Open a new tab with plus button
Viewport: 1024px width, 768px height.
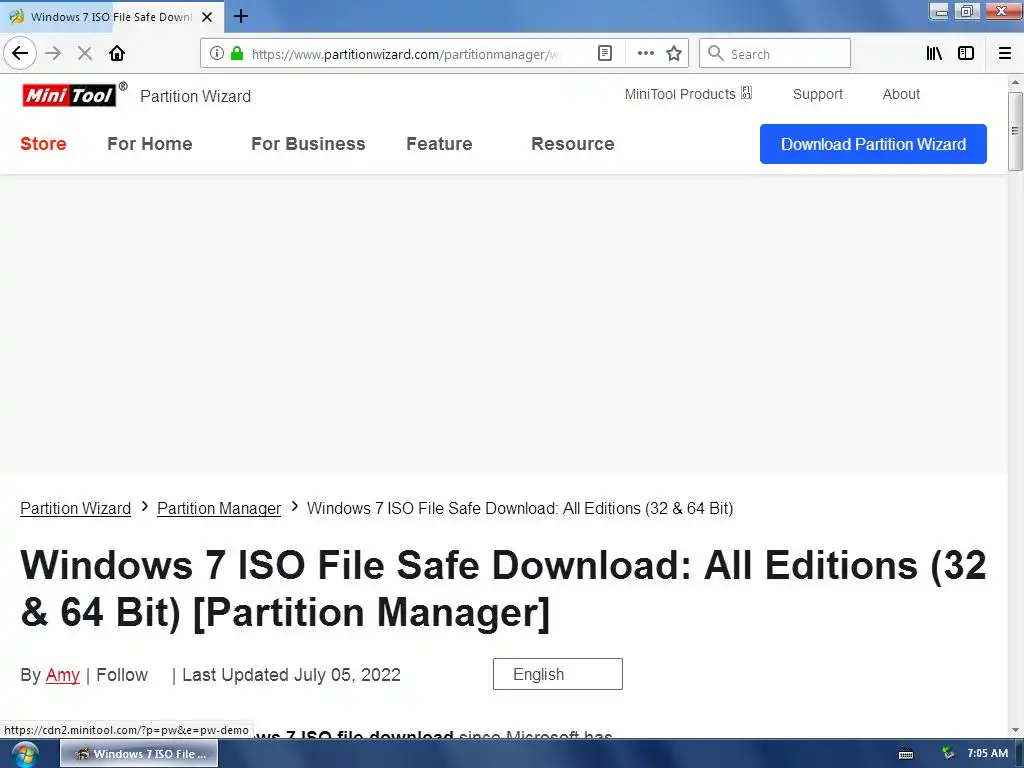tap(241, 16)
